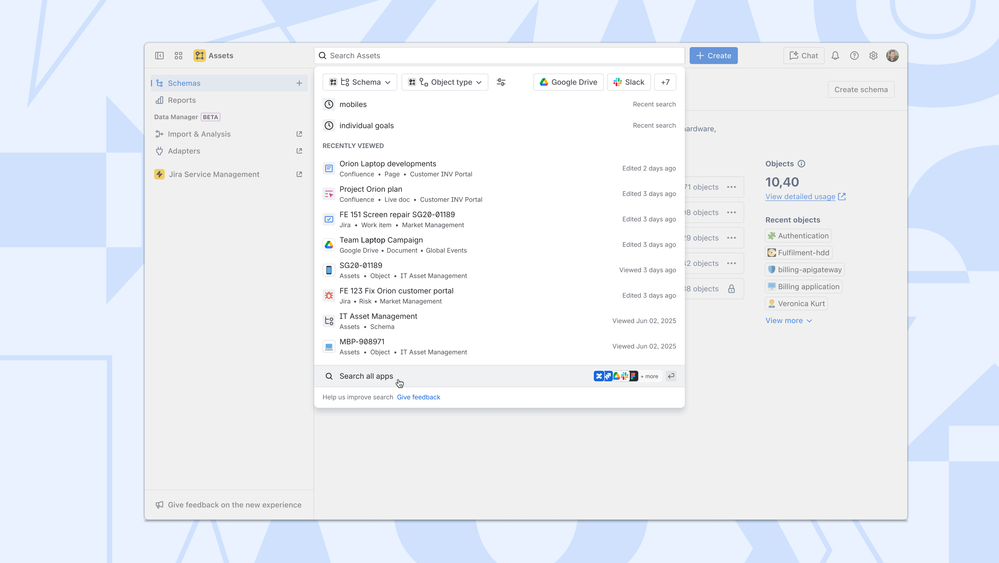Add a new schema with plus icon
Image resolution: width=999 pixels, height=563 pixels.
pos(299,83)
